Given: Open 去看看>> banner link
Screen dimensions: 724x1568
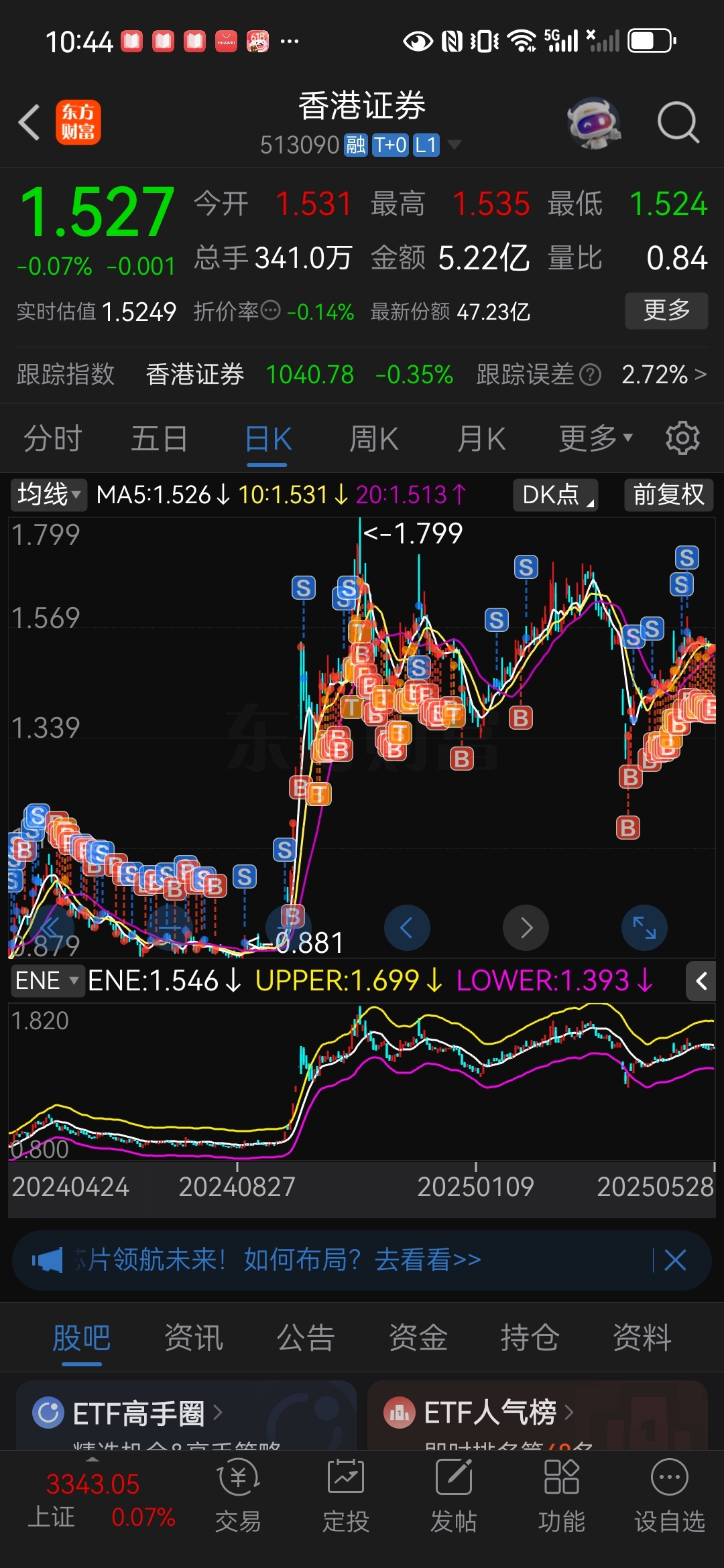Looking at the screenshot, I should point(428,1260).
